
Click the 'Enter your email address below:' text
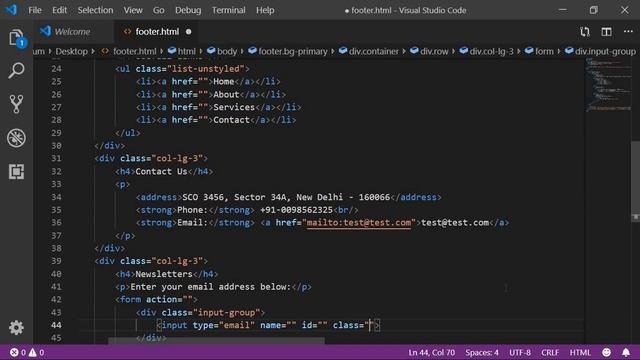tap(211, 287)
